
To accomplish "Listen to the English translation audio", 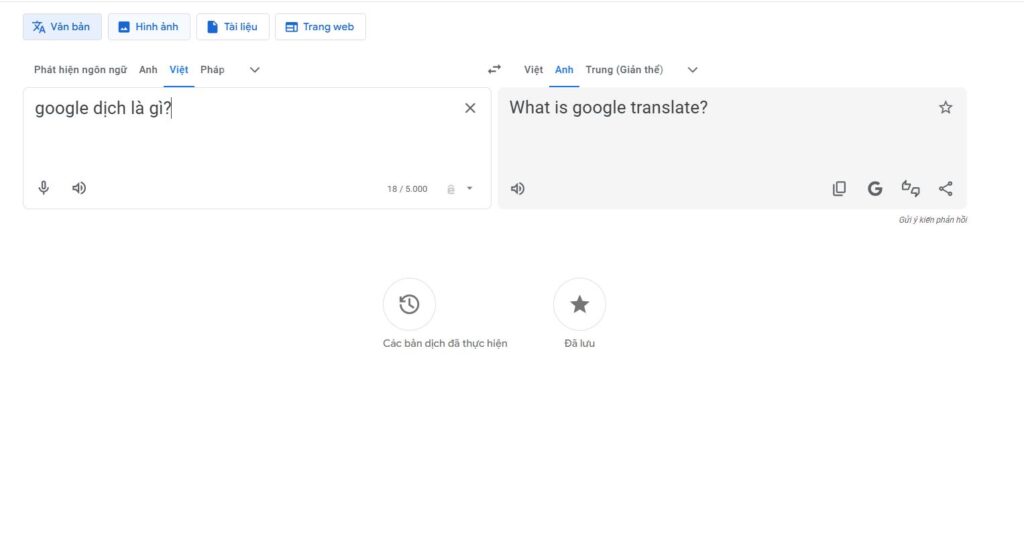I will pos(517,189).
